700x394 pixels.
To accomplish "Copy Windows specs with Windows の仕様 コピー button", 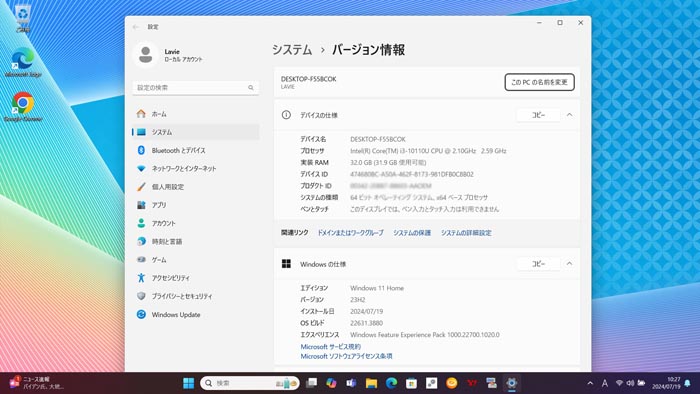I will pyautogui.click(x=538, y=264).
